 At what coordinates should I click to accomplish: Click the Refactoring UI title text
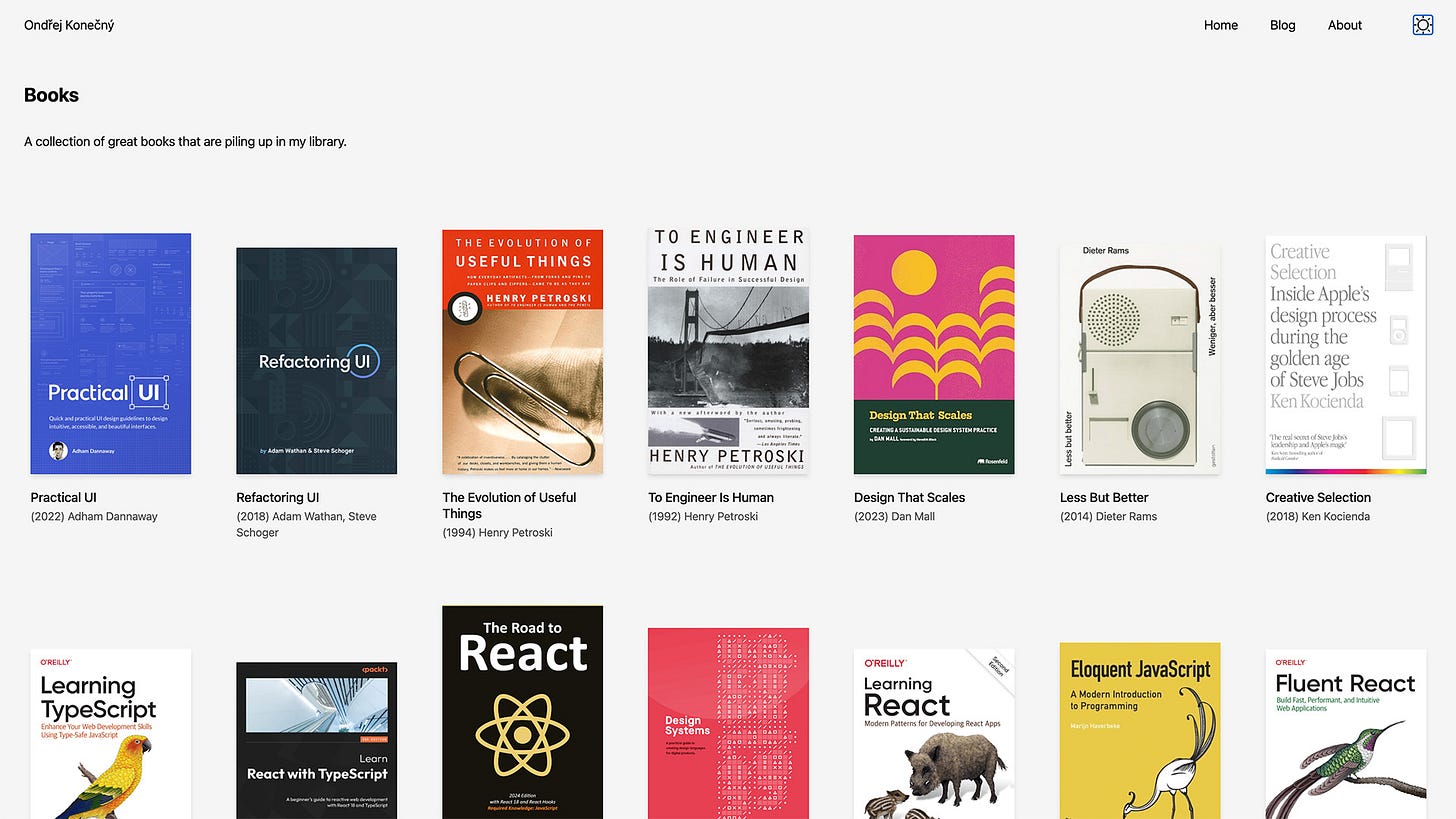tap(278, 497)
